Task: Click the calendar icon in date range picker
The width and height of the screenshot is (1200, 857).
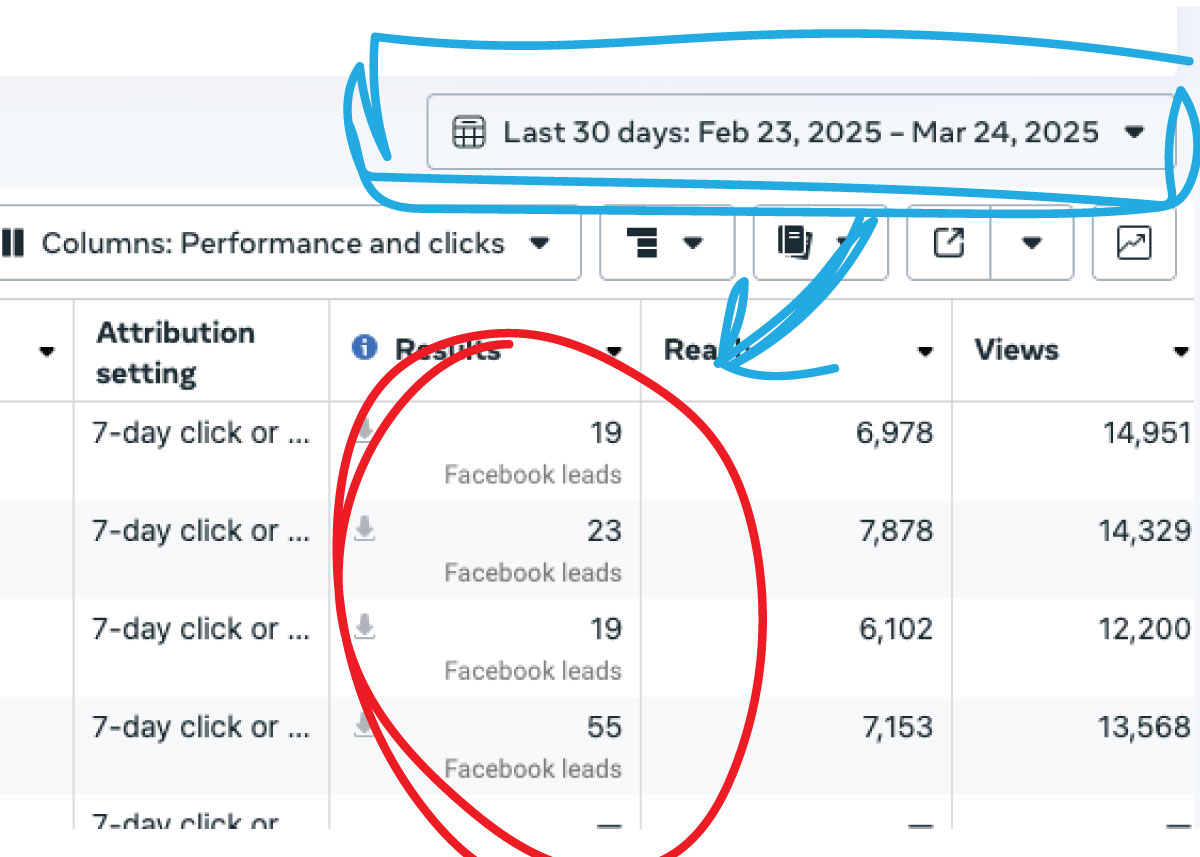Action: point(468,132)
